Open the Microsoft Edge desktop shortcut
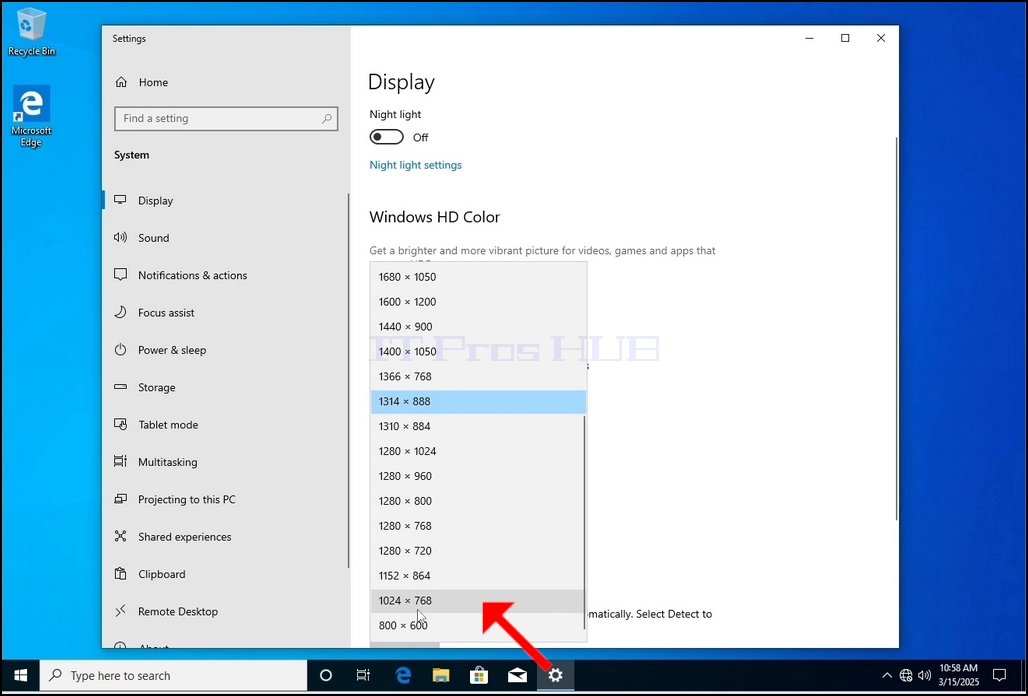 pyautogui.click(x=31, y=116)
